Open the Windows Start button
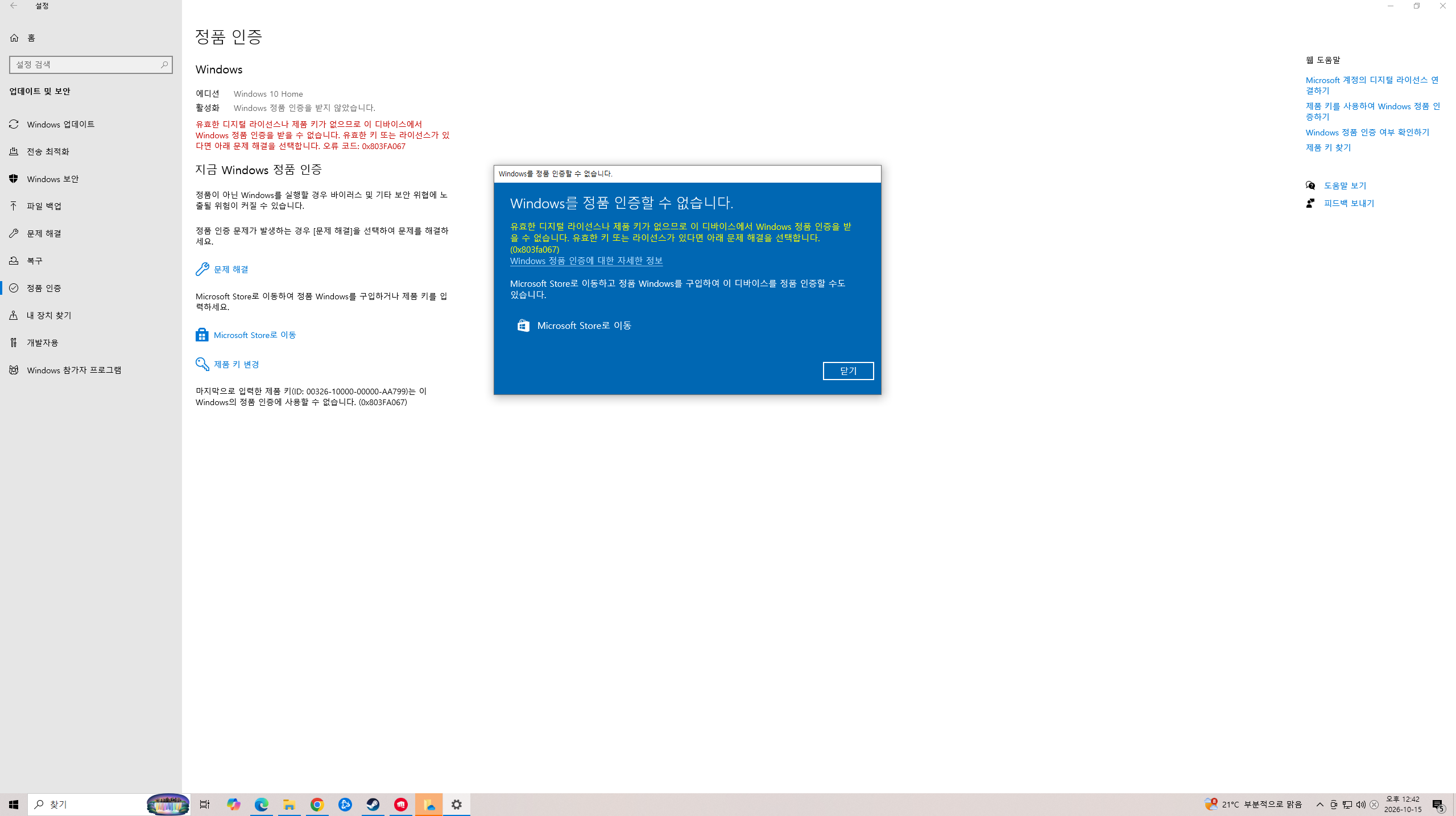1456x816 pixels. (14, 805)
